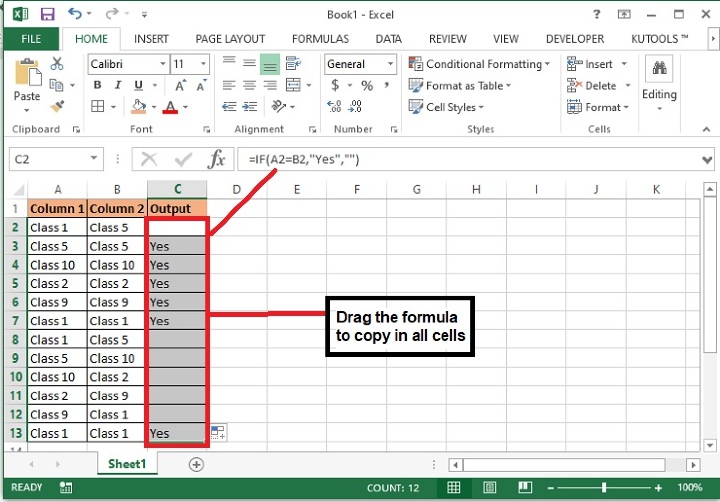Switch to the PAGE LAYOUT tab

click(230, 39)
